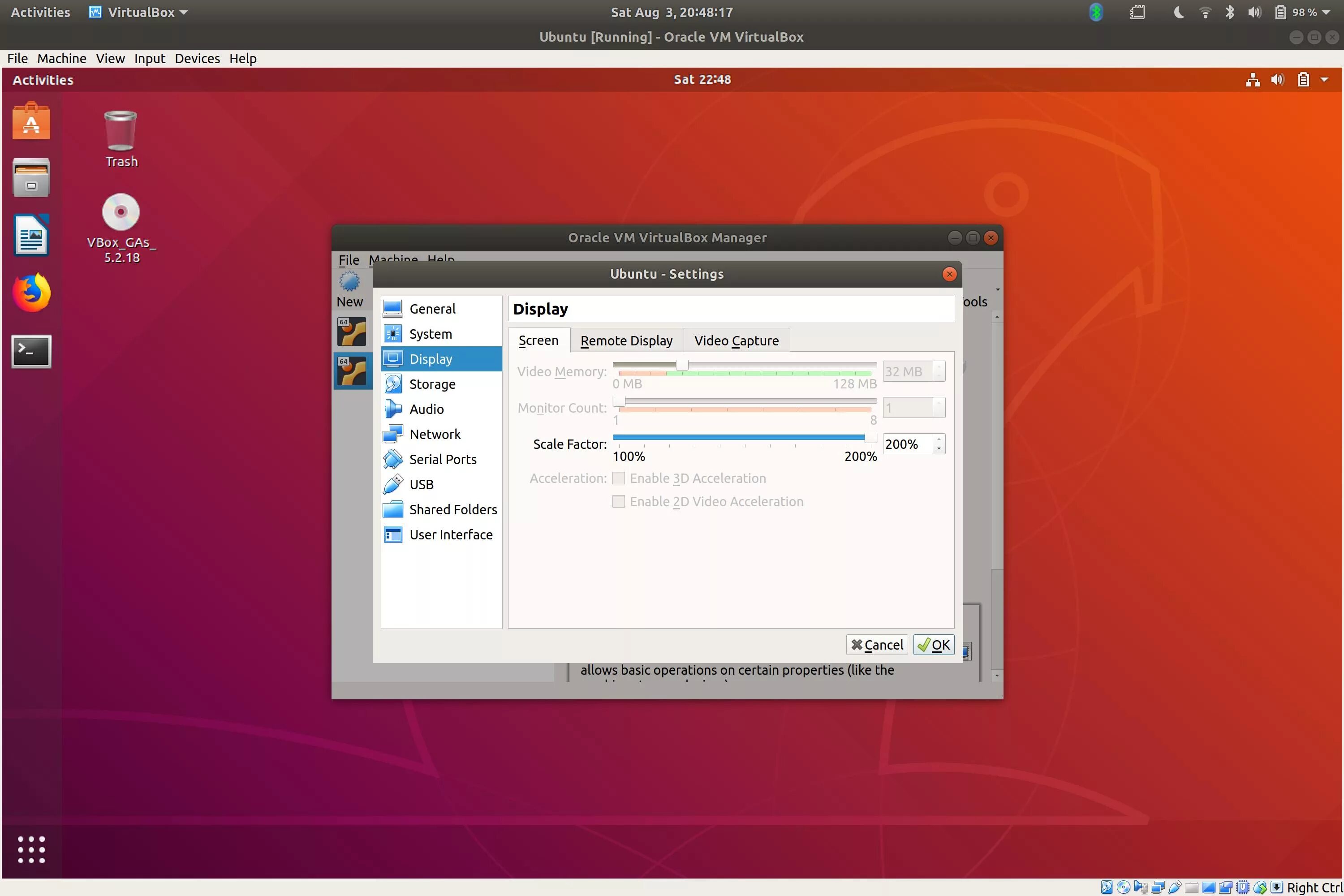Click the video capture status icon
This screenshot has height=896, width=1344.
(1226, 887)
